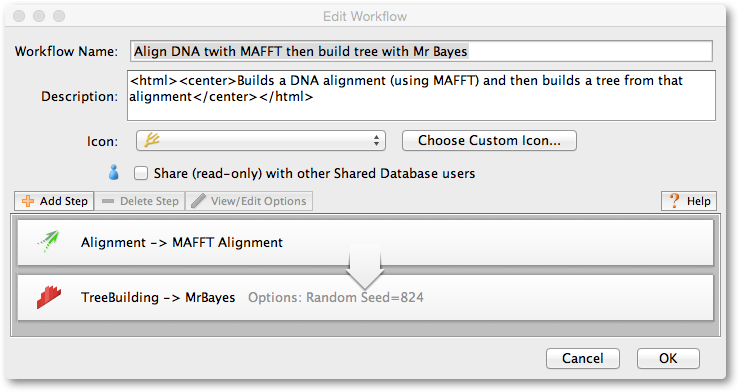Screen dimensions: 739x392
Task: Open Help from the toolbar
Action: tap(689, 201)
